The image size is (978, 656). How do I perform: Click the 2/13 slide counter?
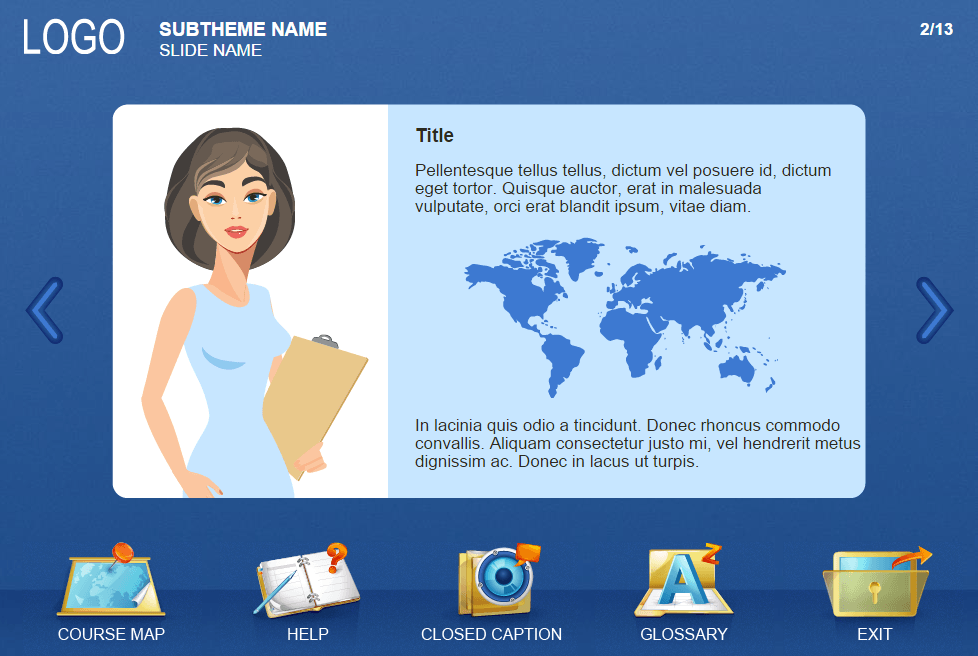[936, 29]
